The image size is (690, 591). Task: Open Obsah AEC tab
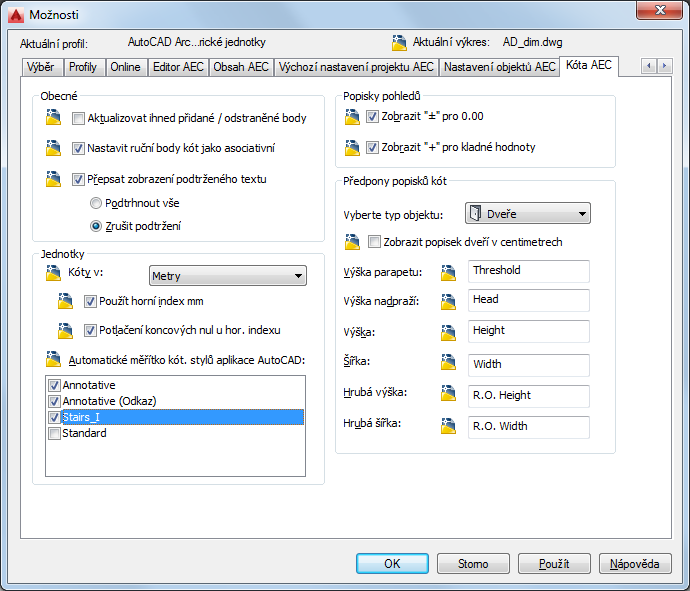pyautogui.click(x=241, y=67)
